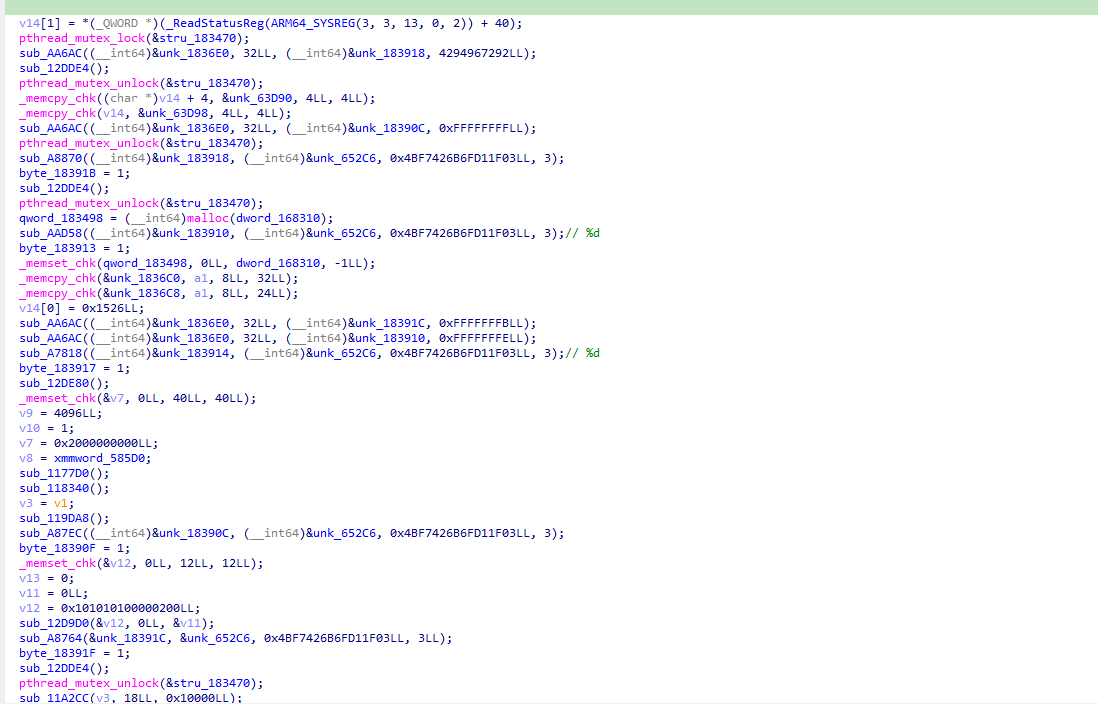This screenshot has width=1098, height=704.
Task: Click the &unk_63D90 reference
Action: pyautogui.click(x=257, y=98)
